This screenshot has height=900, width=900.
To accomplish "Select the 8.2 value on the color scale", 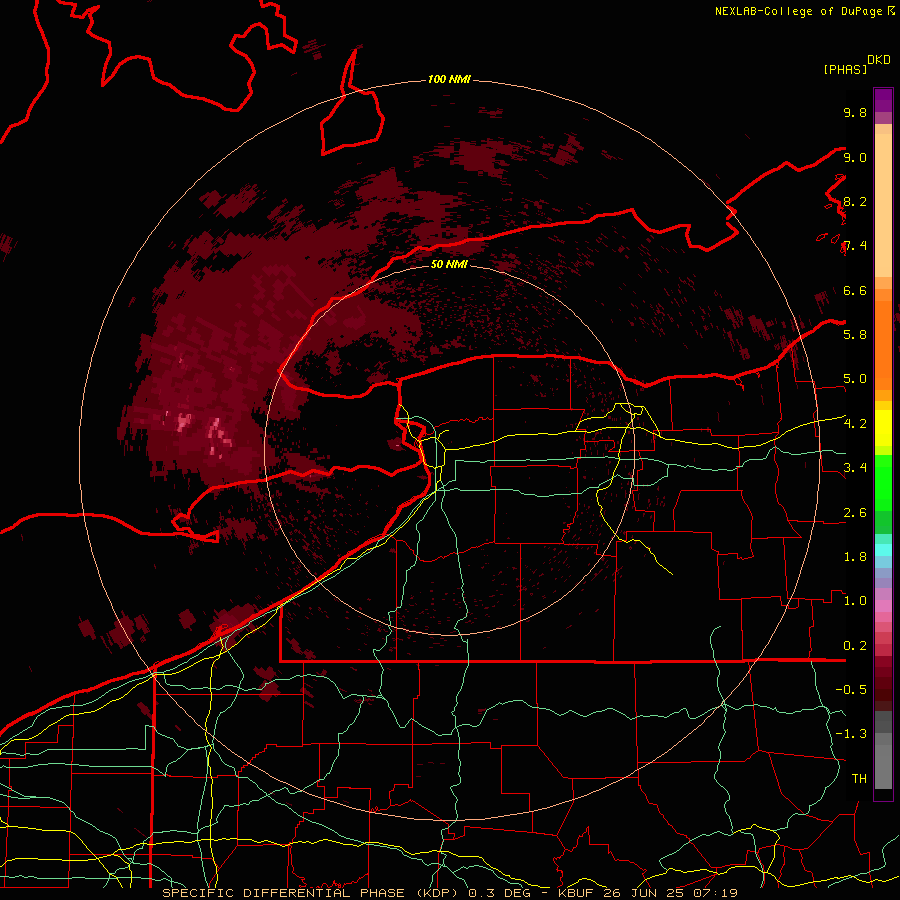I will click(x=855, y=201).
